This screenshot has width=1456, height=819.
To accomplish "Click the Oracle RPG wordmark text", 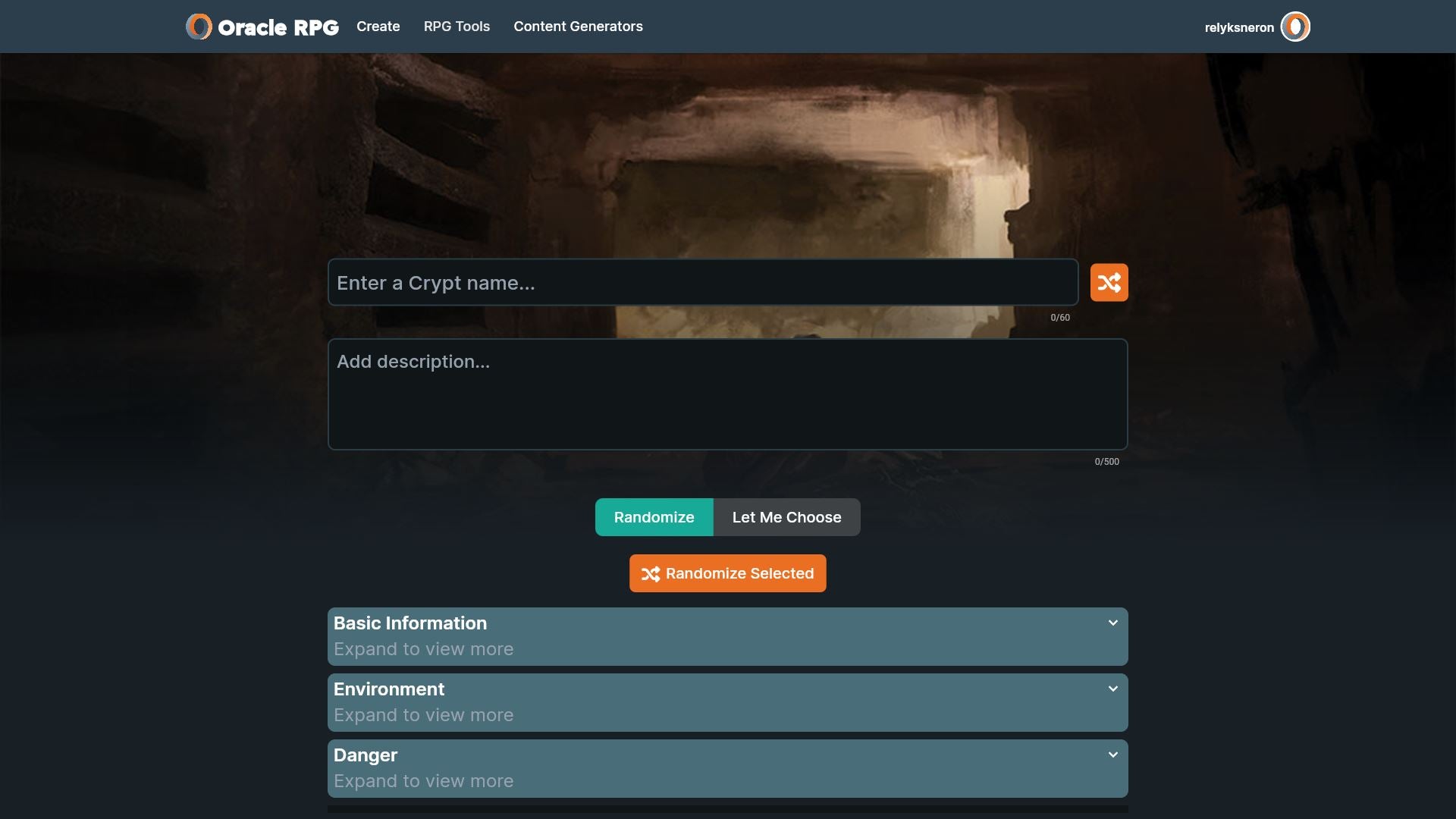I will tap(278, 27).
